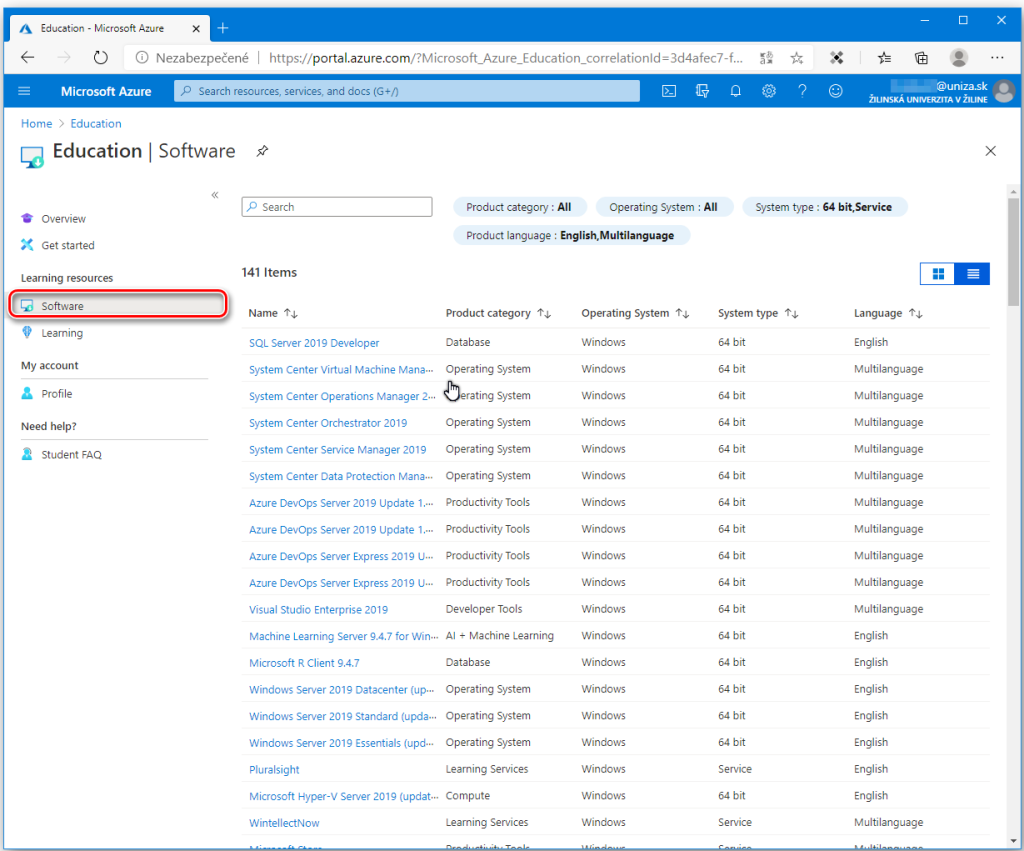Show Azure notifications bell

point(736,91)
